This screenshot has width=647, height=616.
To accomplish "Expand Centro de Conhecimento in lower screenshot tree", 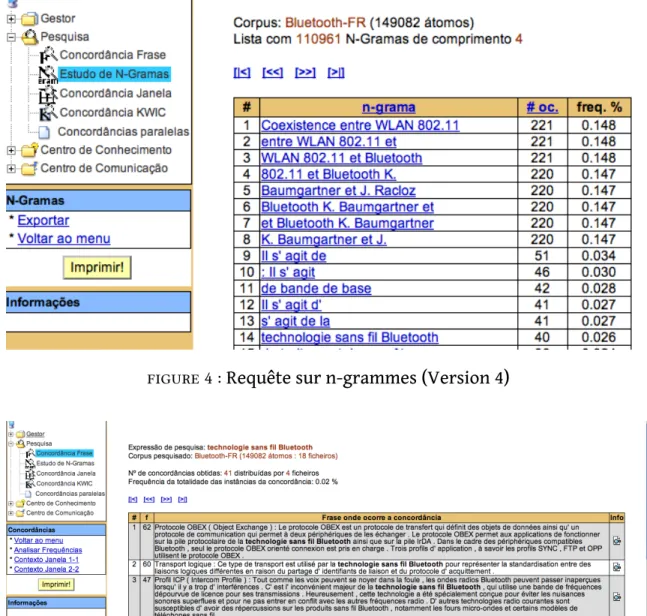I will [11, 503].
